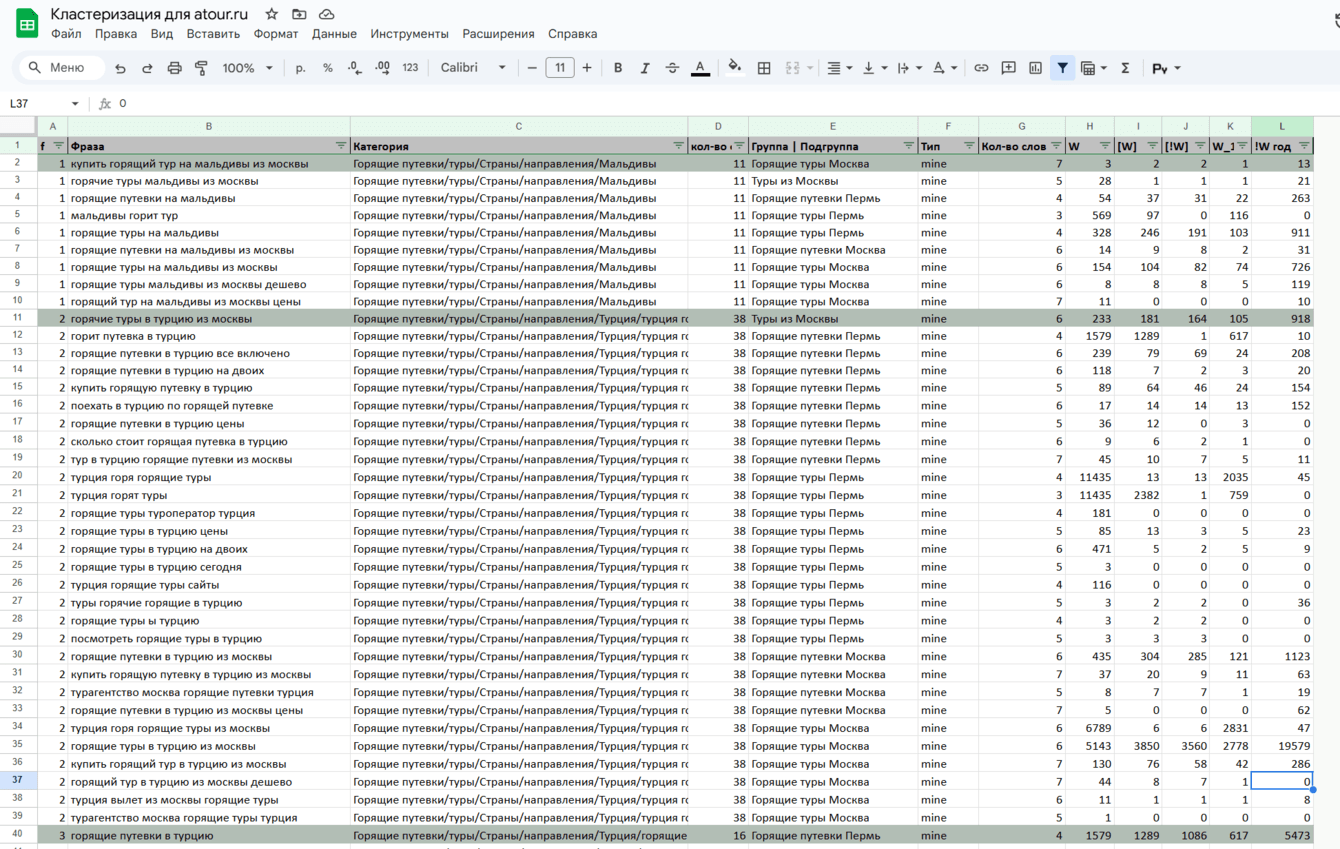Click the Functions sigma icon
1340x849 pixels.
coord(1125,68)
